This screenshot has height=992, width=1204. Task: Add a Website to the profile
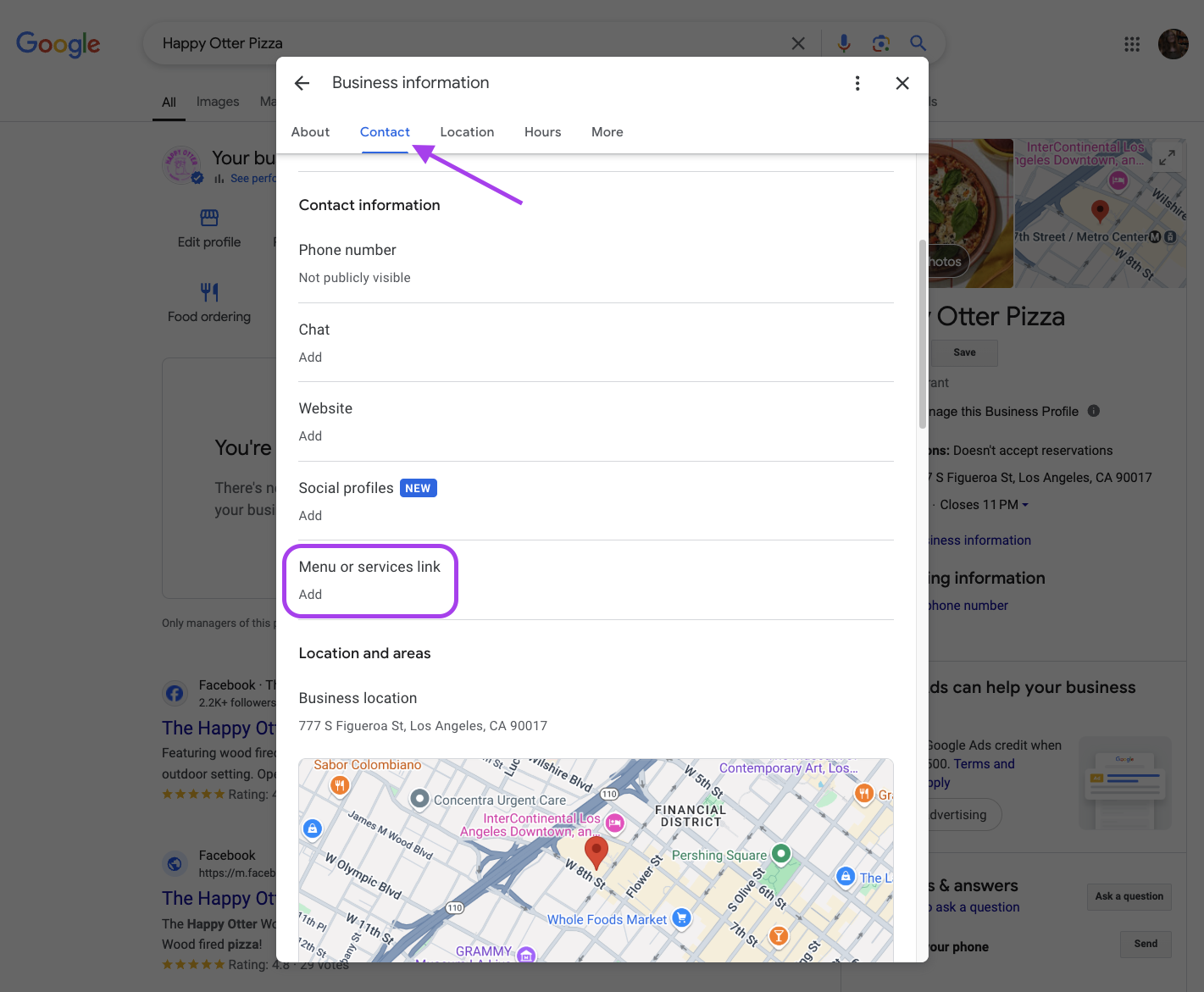click(x=311, y=436)
